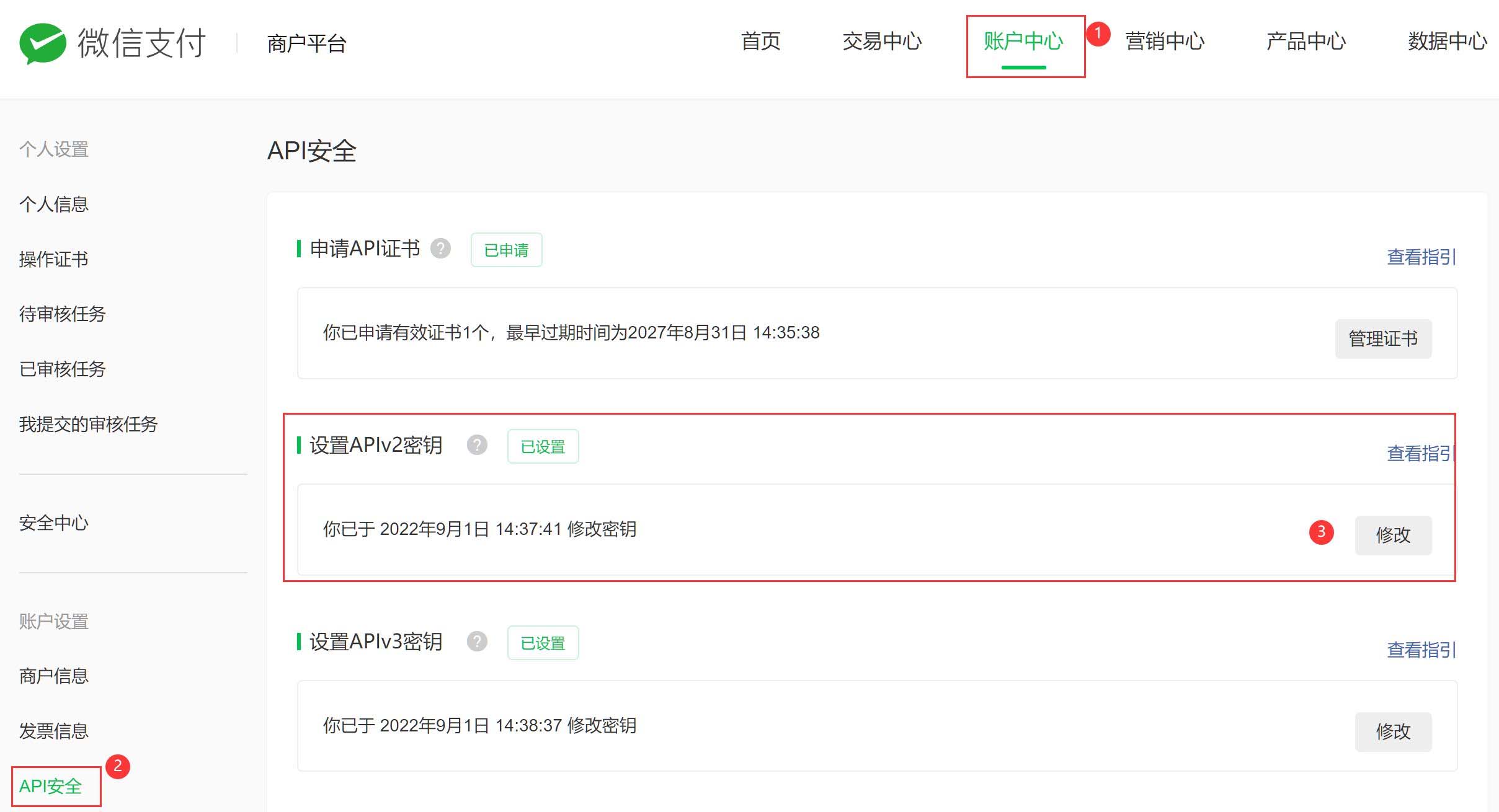Click help icon beside 设置APIv2密钥
The image size is (1499, 812).
coord(477,445)
